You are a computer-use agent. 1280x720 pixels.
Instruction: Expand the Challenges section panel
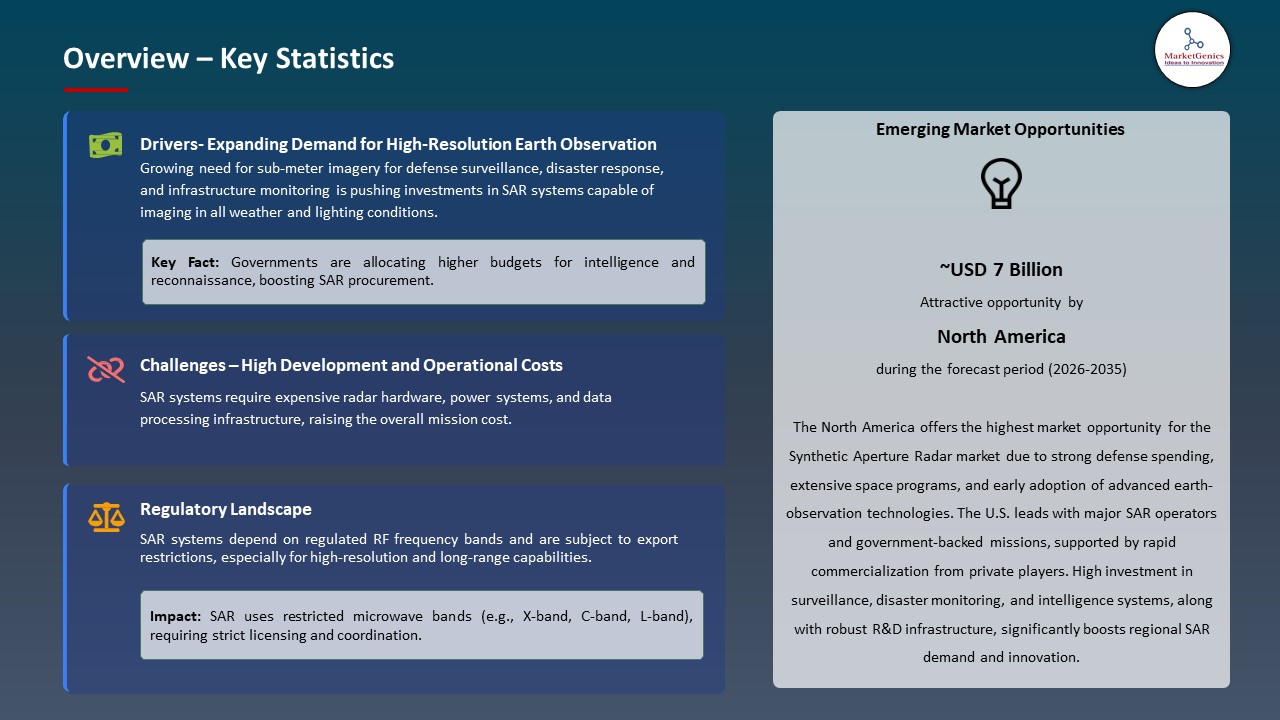click(x=395, y=399)
